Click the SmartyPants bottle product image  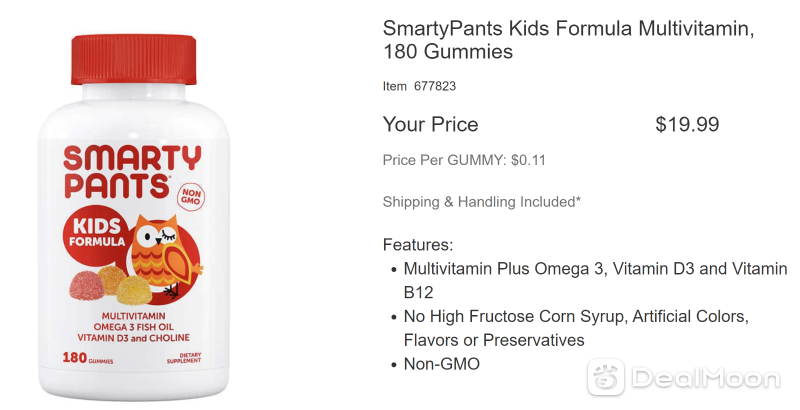pos(133,217)
